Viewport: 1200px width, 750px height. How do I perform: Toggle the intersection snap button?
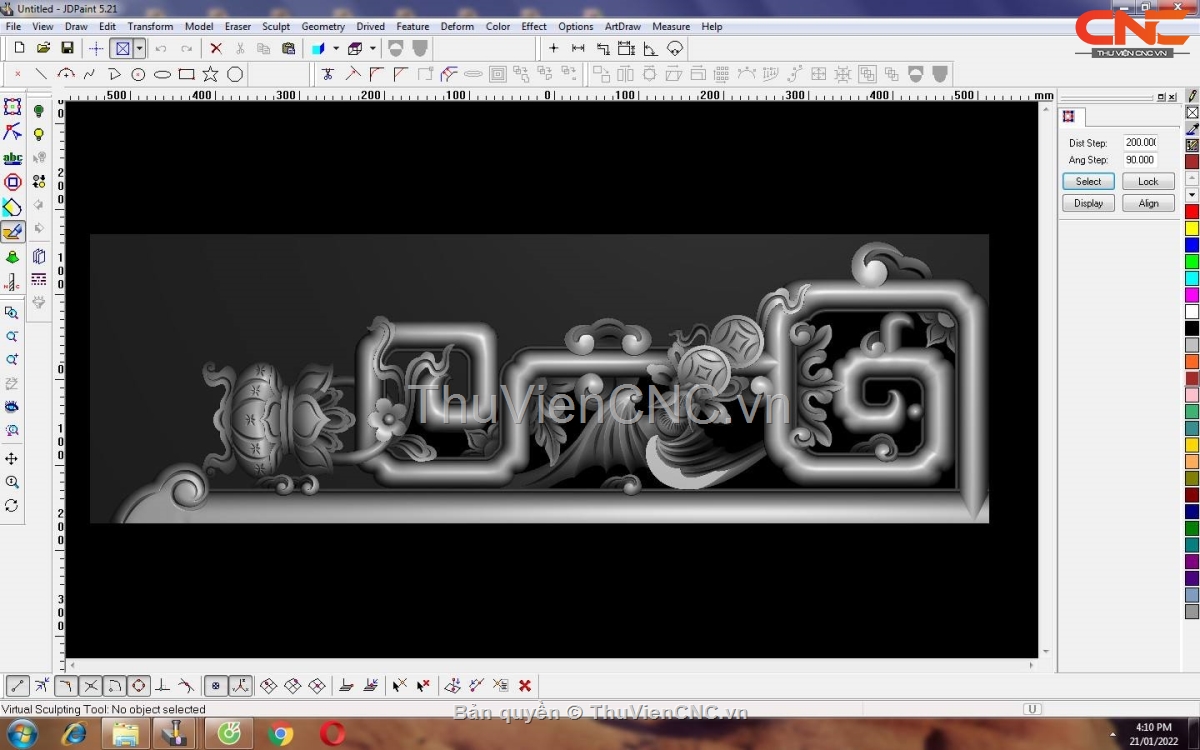[x=90, y=686]
